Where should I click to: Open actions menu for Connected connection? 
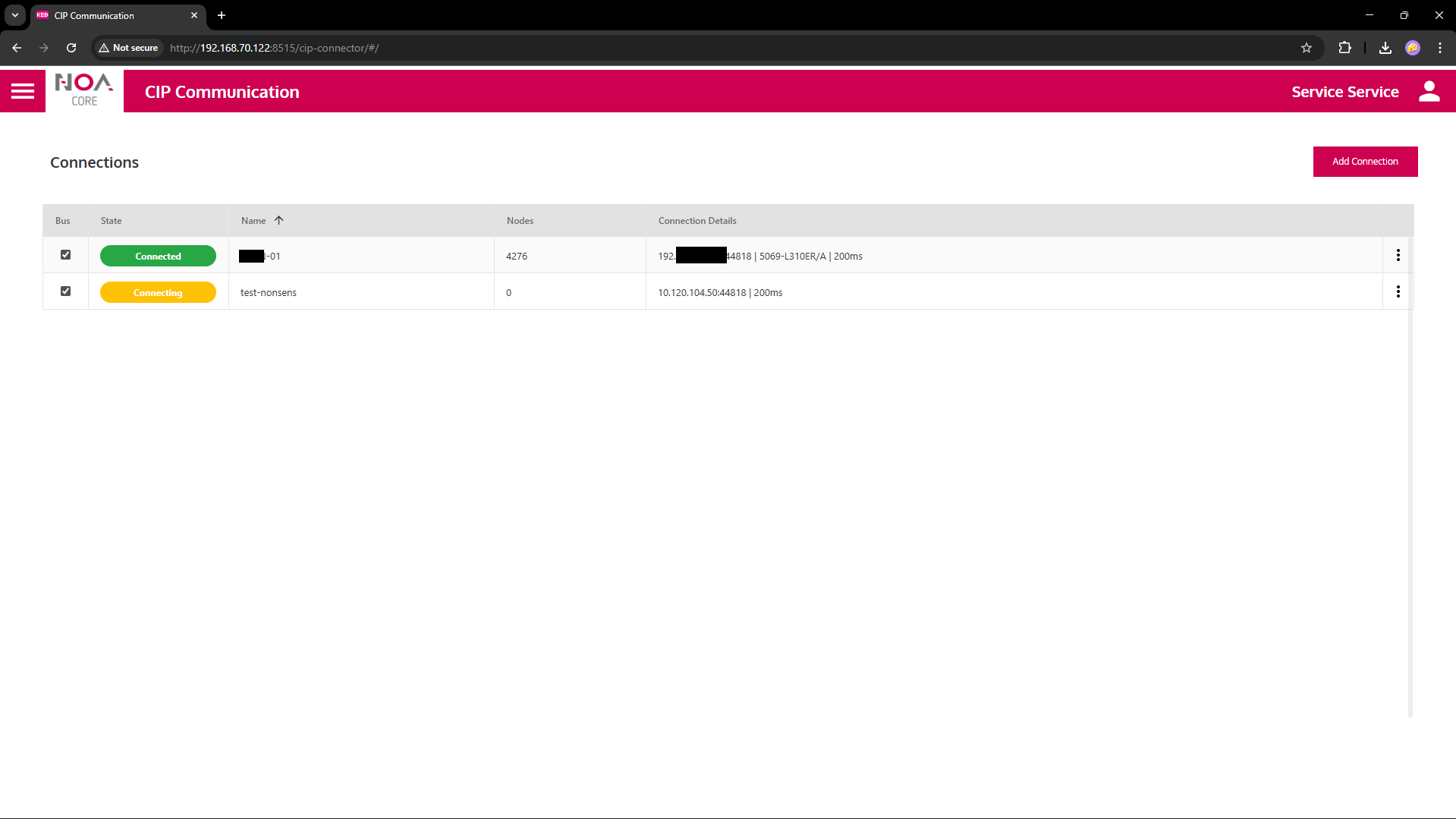(x=1398, y=256)
